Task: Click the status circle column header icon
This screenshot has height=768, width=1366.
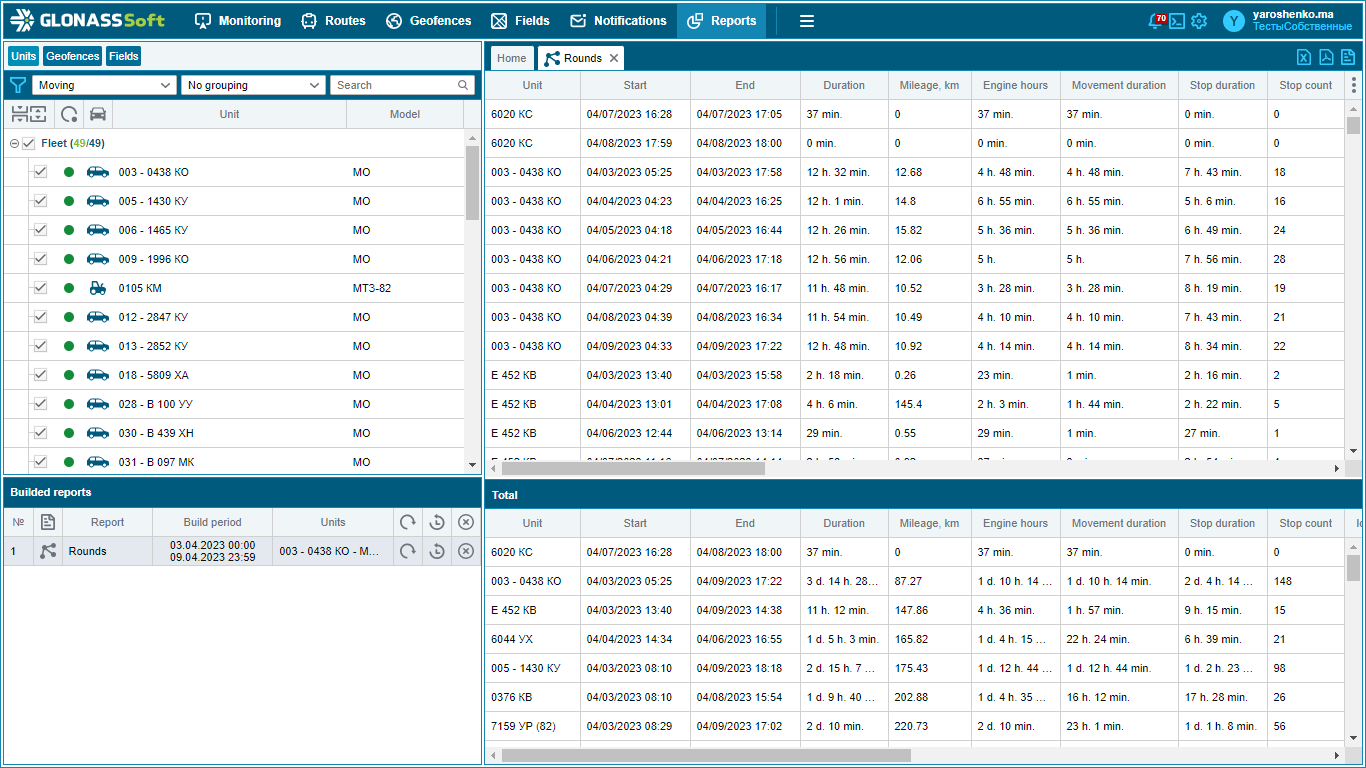Action: (x=69, y=114)
